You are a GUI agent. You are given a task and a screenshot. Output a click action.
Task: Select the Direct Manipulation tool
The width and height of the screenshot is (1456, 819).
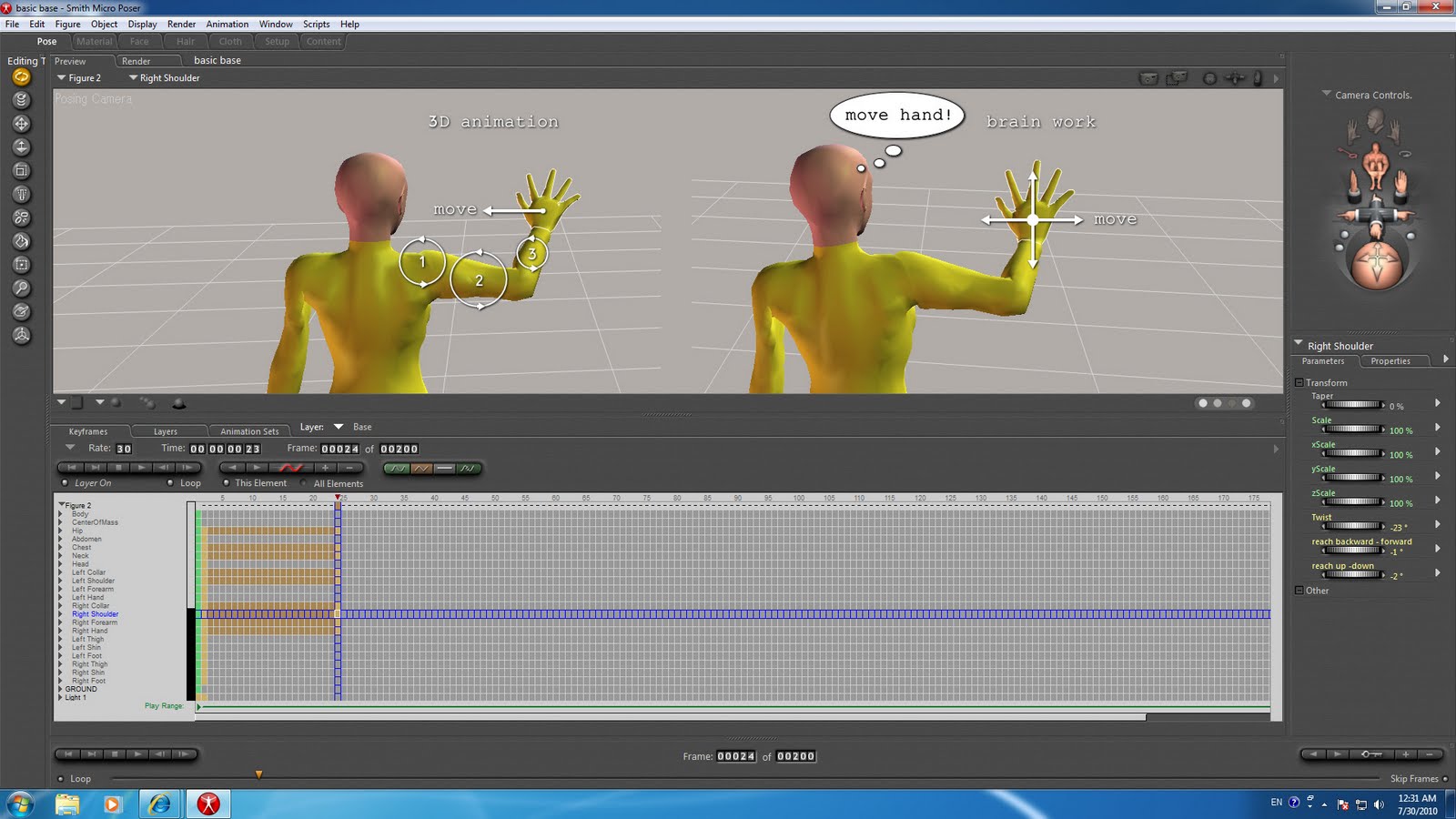[21, 336]
